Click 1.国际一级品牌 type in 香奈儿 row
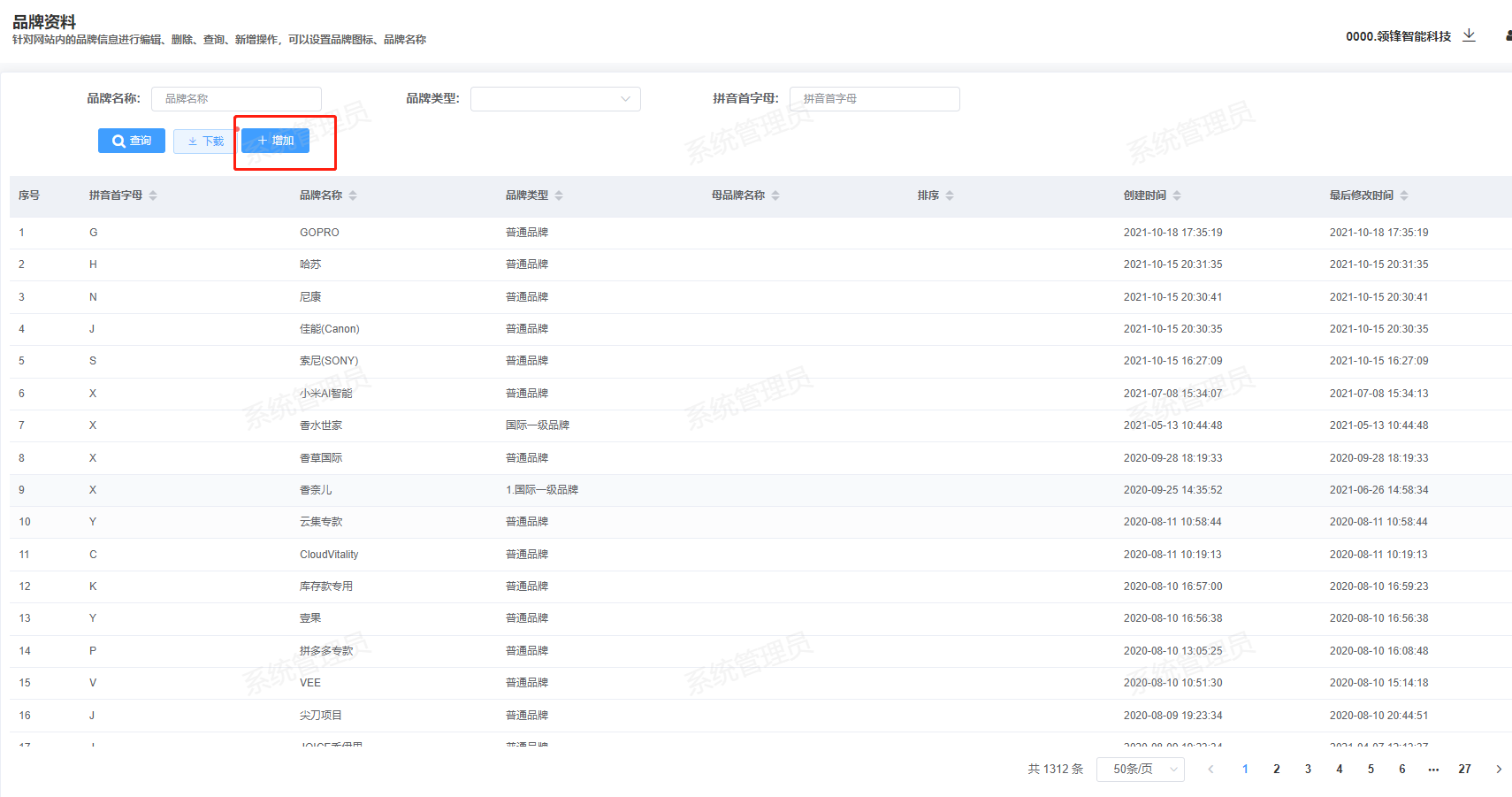The width and height of the screenshot is (1512, 797). (x=542, y=490)
